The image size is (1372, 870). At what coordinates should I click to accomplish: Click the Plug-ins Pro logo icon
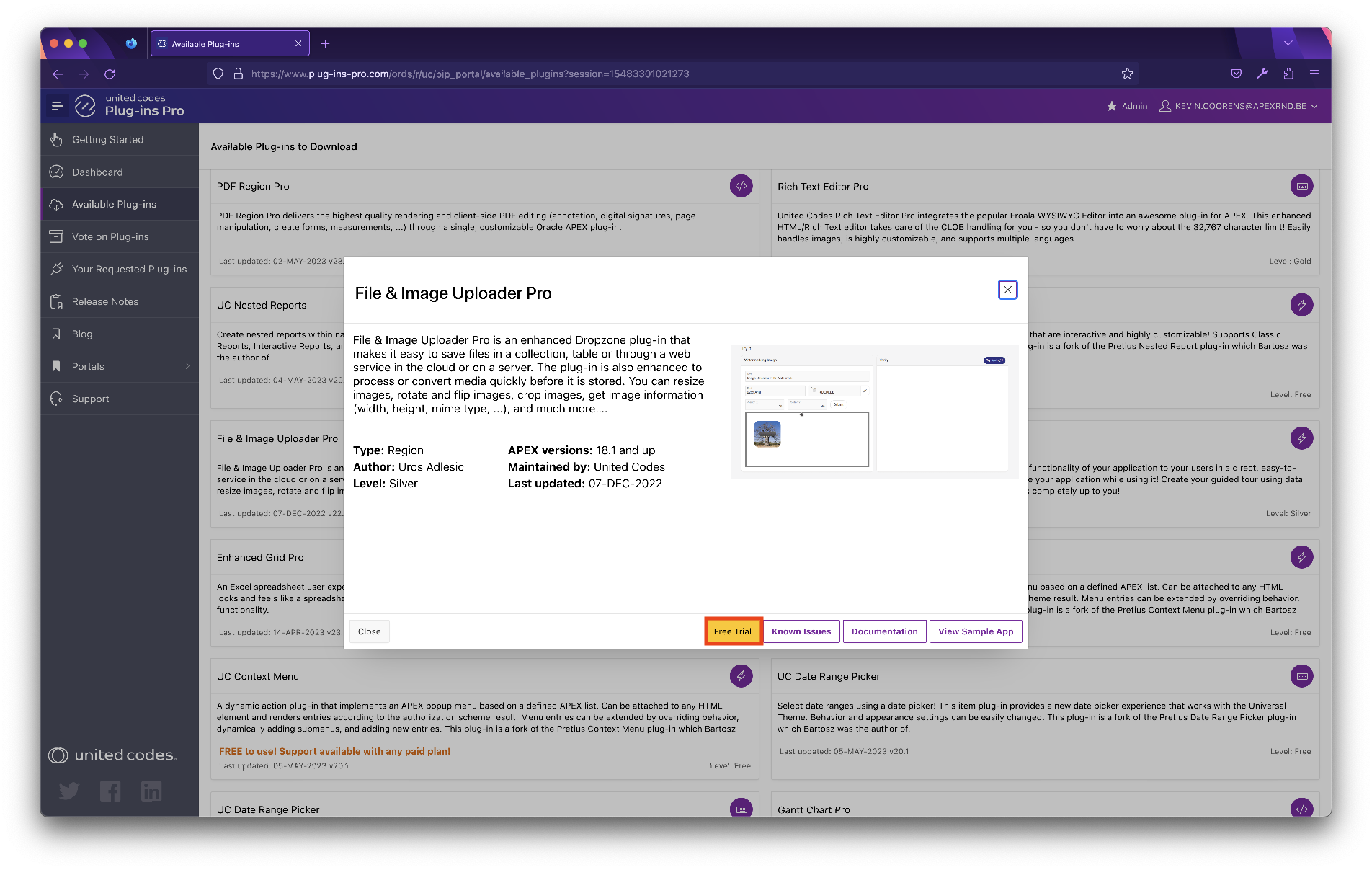85,106
